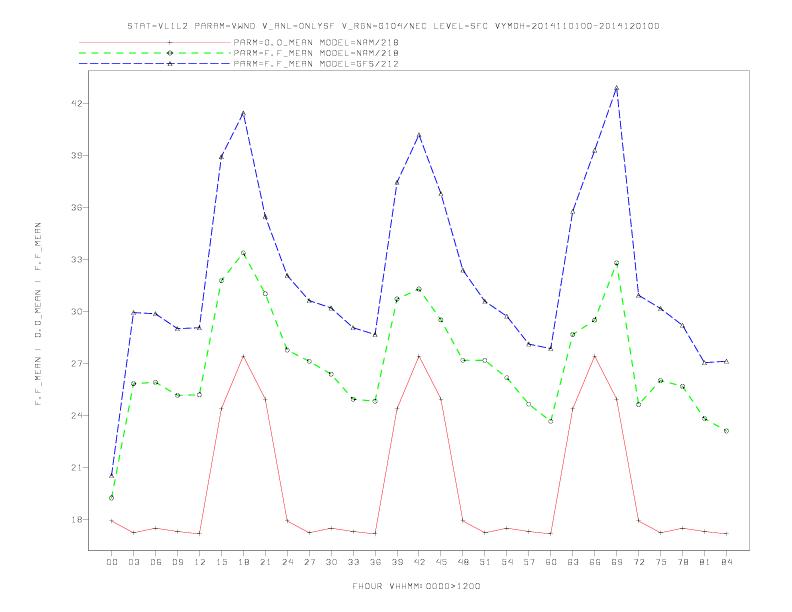Image resolution: width=792 pixels, height=612 pixels.
Task: Click x-axis tick label 15
Action: [x=221, y=562]
